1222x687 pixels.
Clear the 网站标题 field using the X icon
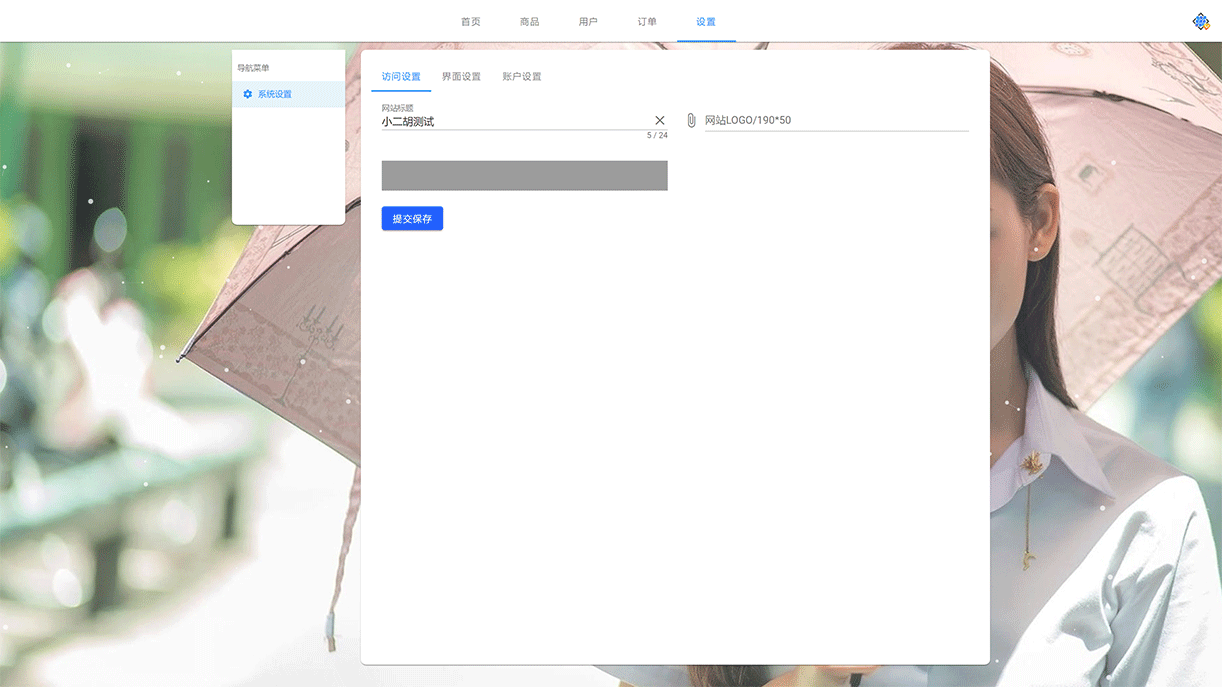click(659, 120)
